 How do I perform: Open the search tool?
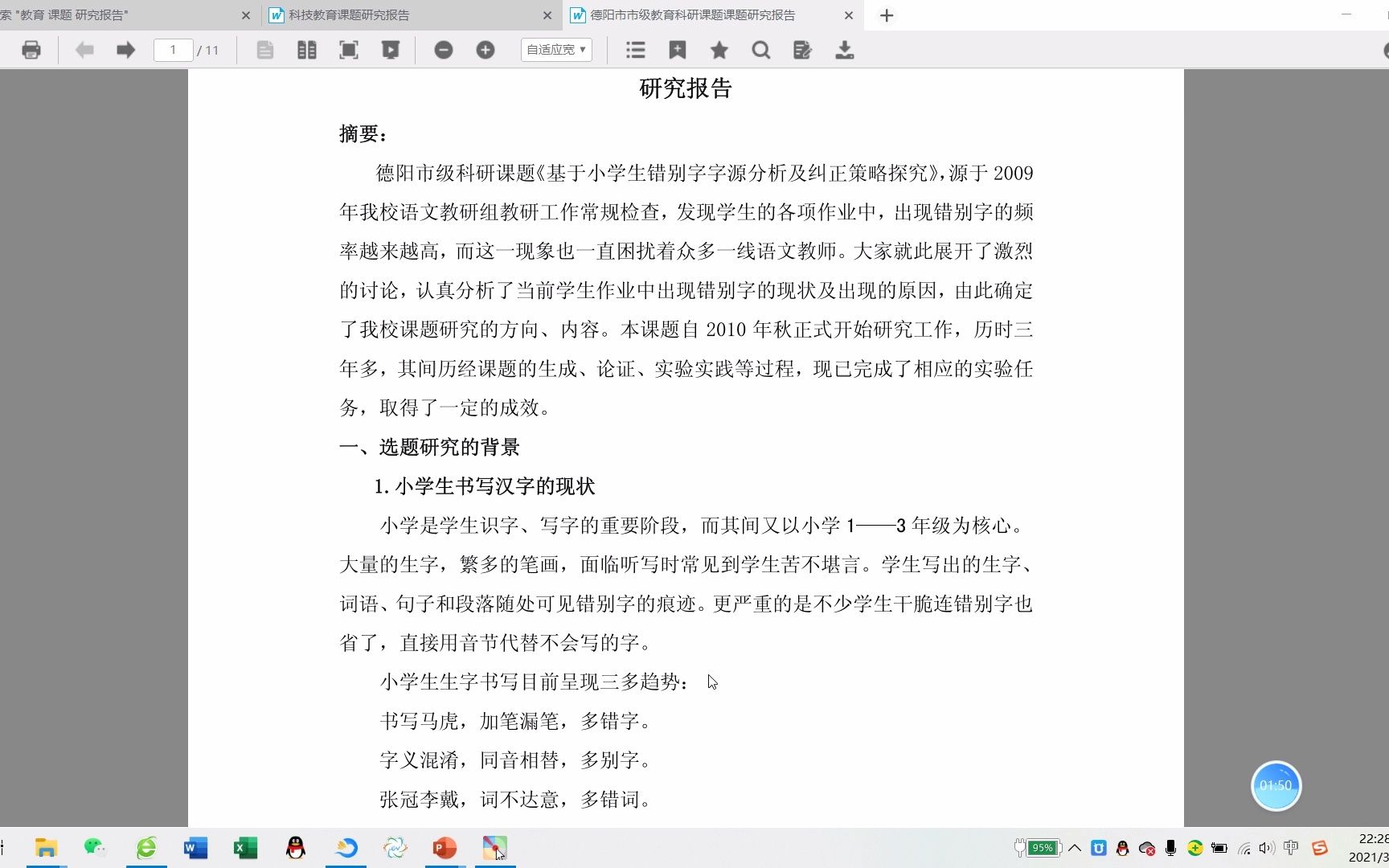pos(760,49)
